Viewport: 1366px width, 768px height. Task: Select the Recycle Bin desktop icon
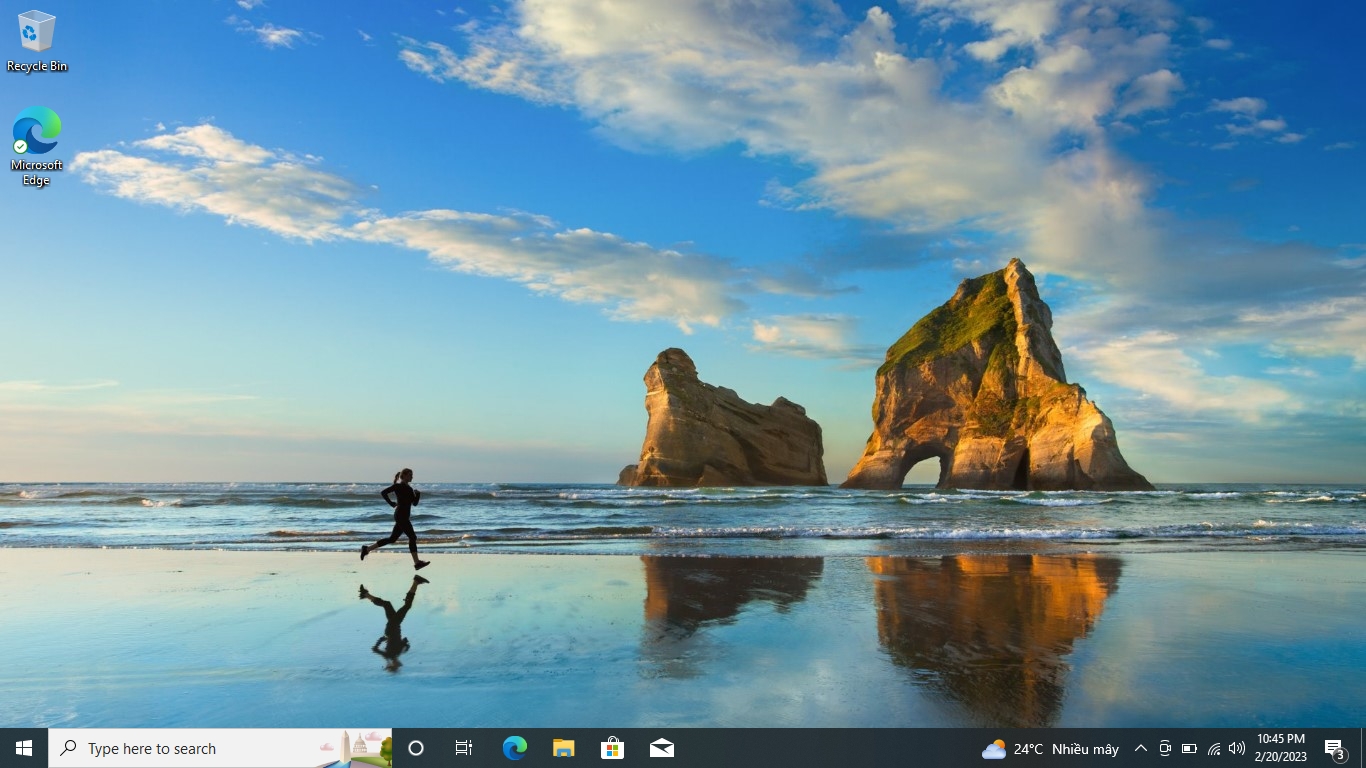point(37,41)
